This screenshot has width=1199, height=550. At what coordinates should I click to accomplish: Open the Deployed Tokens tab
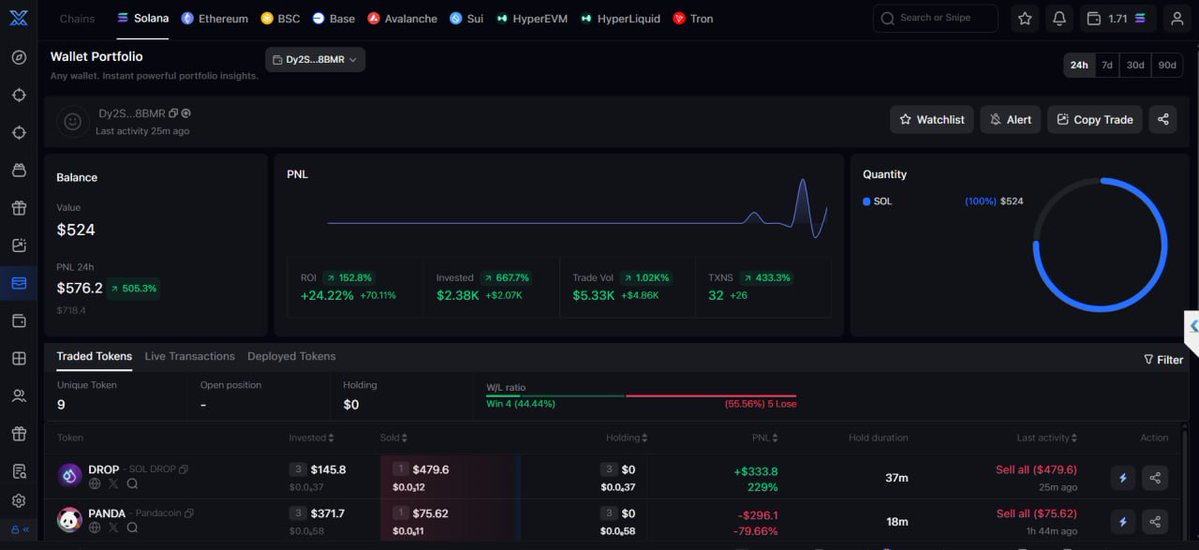pos(291,356)
